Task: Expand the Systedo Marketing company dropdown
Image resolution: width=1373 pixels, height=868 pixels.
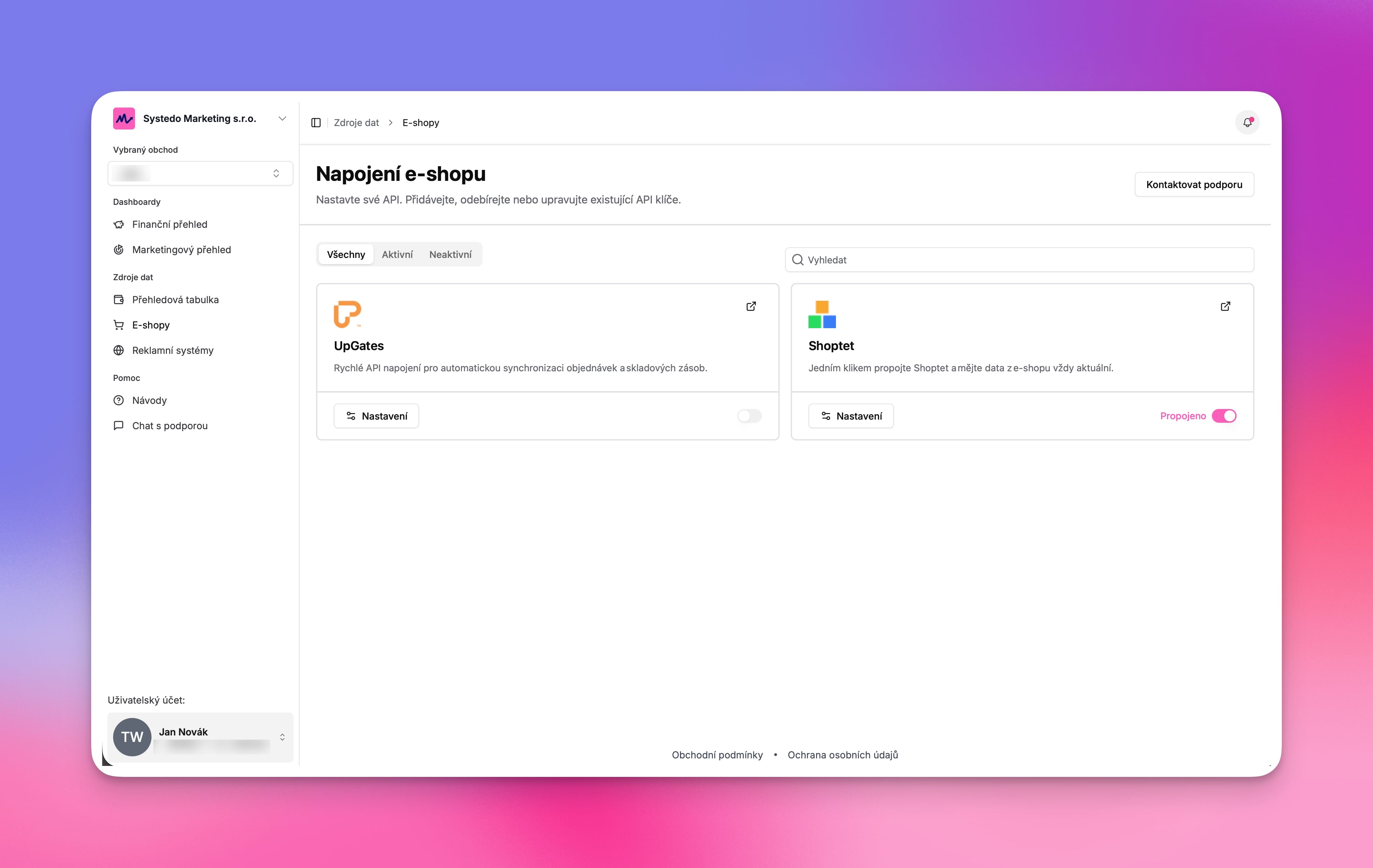Action: pyautogui.click(x=282, y=119)
